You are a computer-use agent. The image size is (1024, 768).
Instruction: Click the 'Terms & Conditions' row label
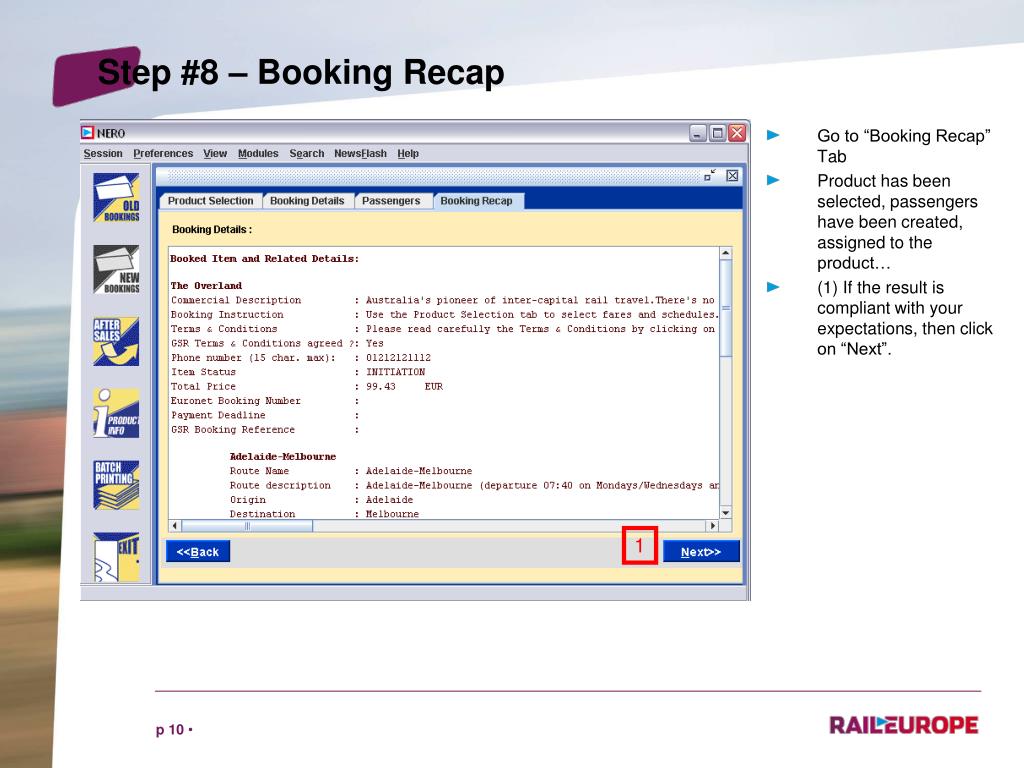click(x=224, y=328)
